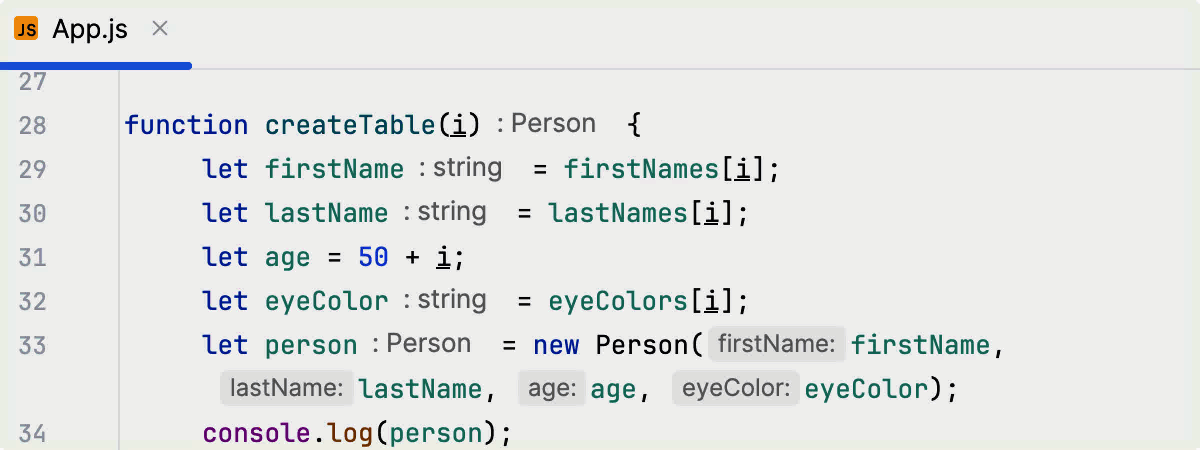Click the 'function' keyword on line 28
The image size is (1200, 450).
186,125
